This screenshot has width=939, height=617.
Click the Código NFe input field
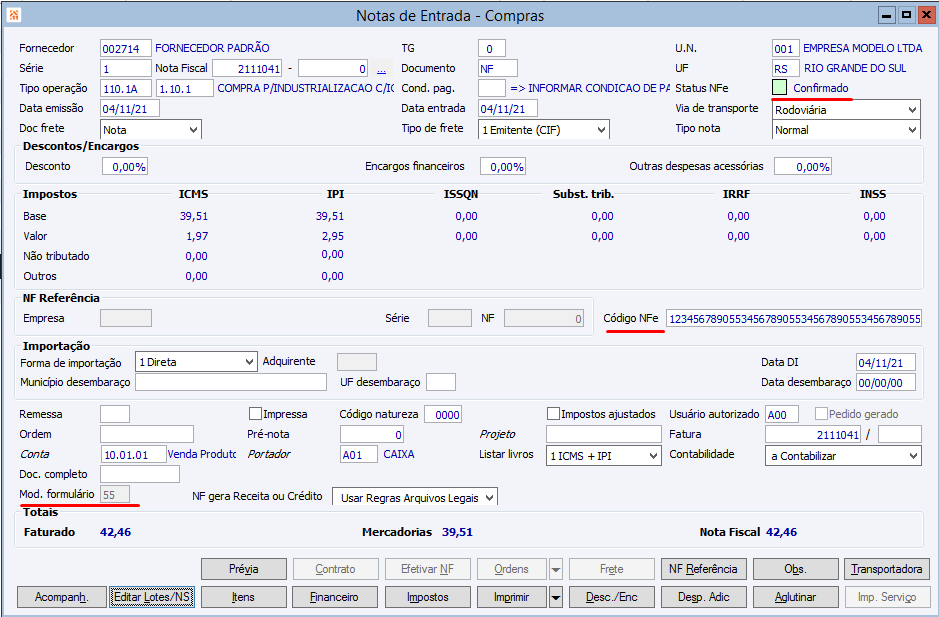(794, 319)
